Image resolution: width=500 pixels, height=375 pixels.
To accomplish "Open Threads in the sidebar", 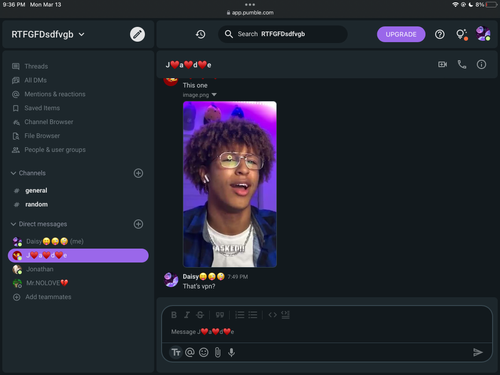I will (36, 66).
